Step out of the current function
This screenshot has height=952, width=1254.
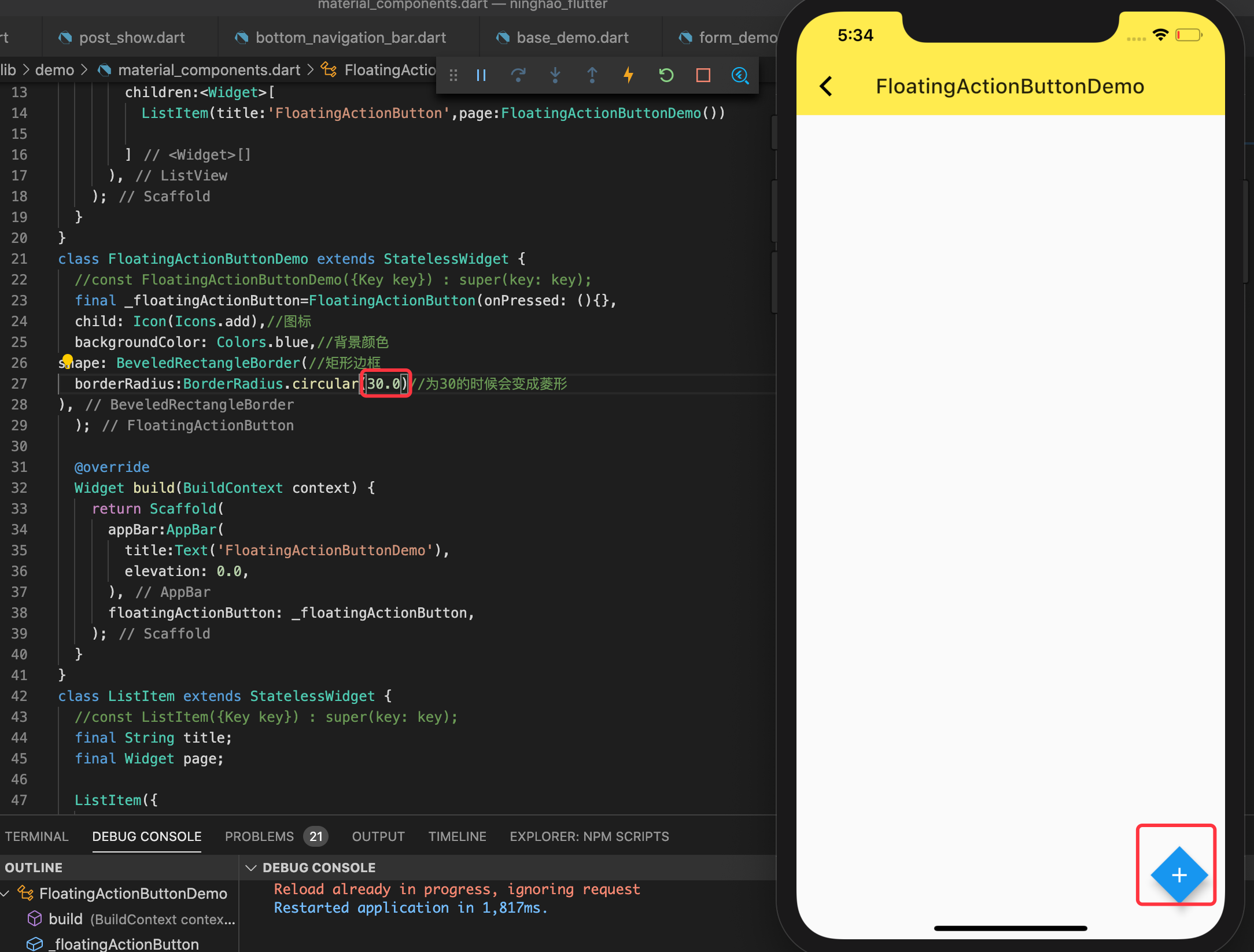tap(592, 75)
